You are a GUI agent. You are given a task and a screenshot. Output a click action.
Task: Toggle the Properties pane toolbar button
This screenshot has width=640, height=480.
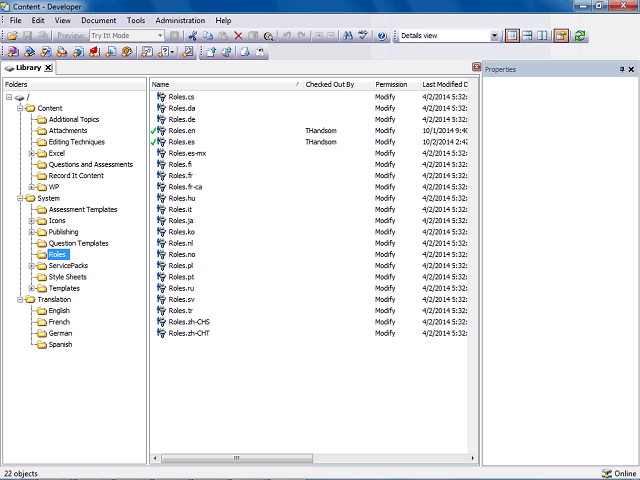[561, 36]
